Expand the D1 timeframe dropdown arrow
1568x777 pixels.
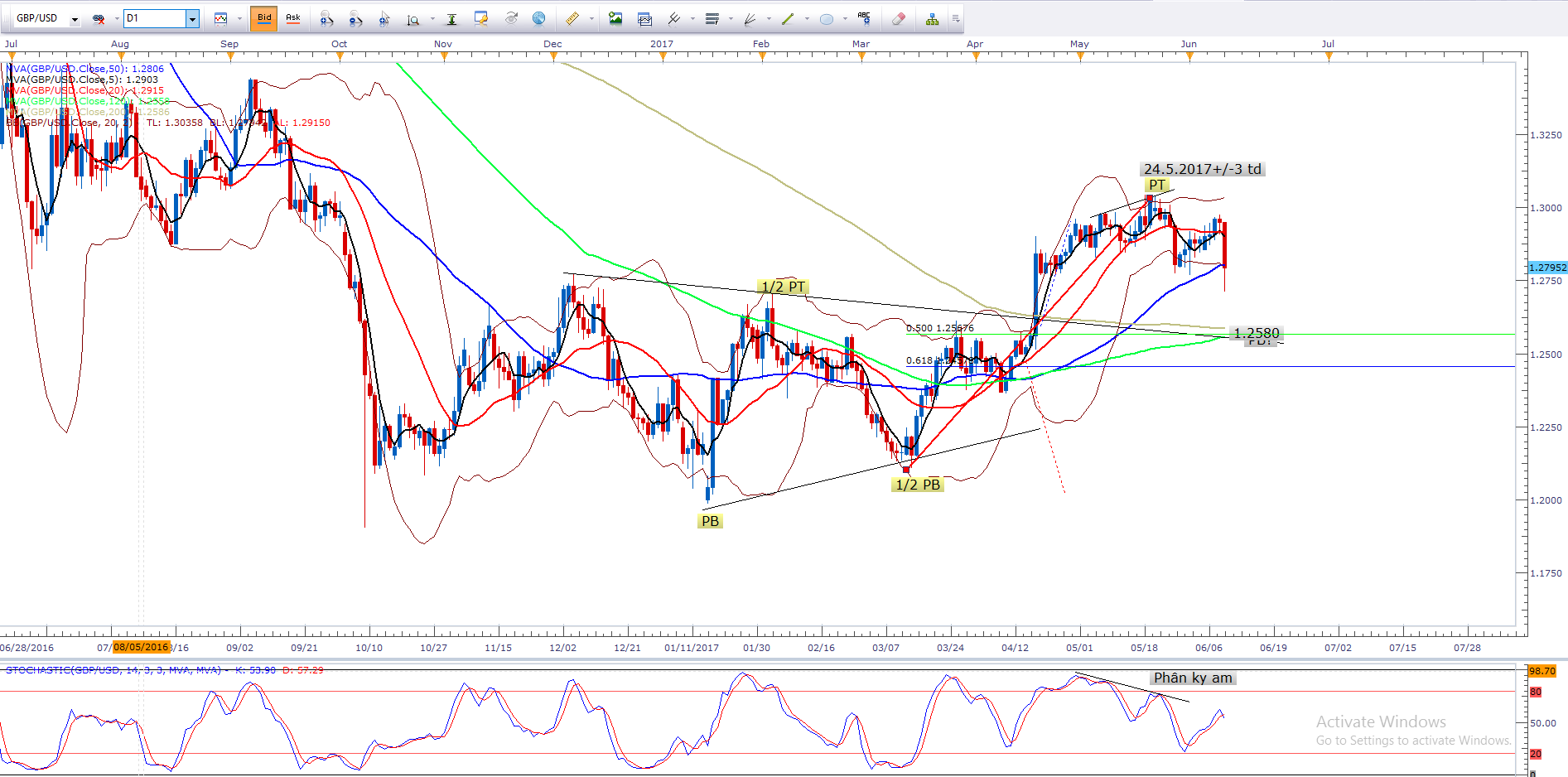[x=192, y=18]
